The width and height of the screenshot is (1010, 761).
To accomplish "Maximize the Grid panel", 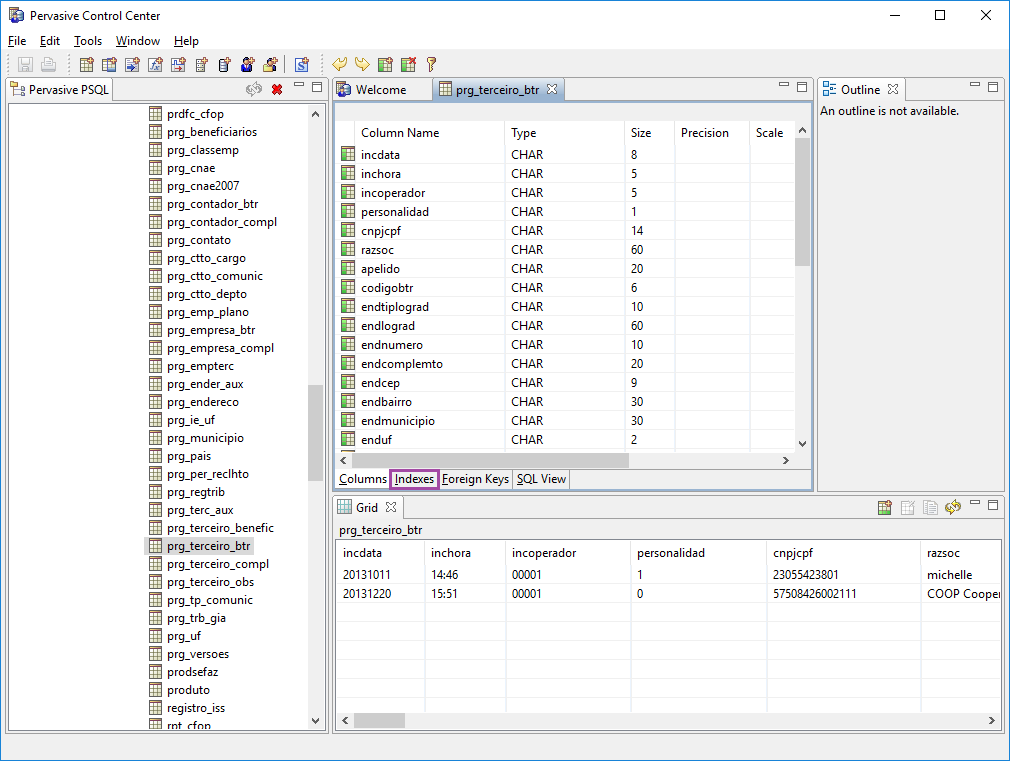I will (x=993, y=505).
